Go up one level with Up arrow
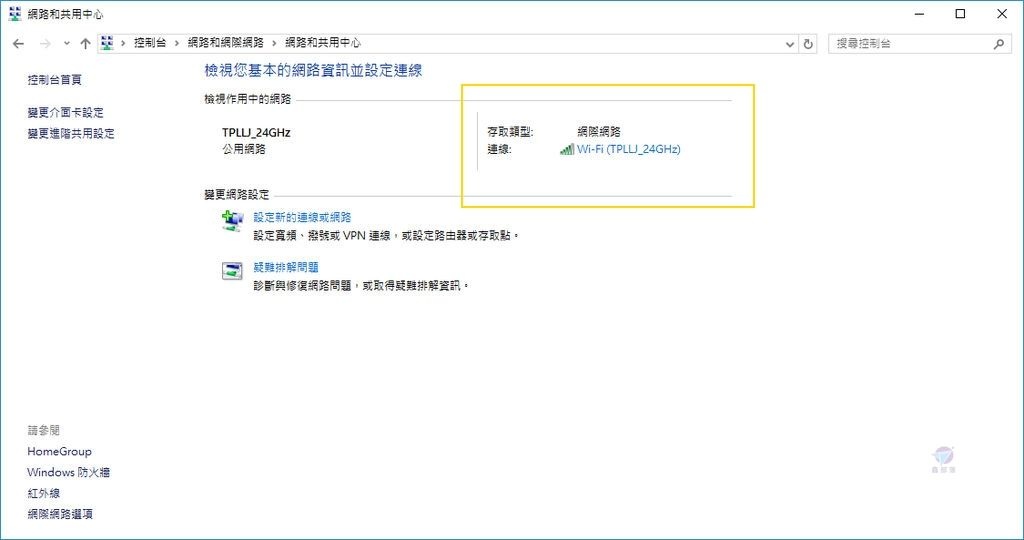This screenshot has height=540, width=1024. point(86,44)
